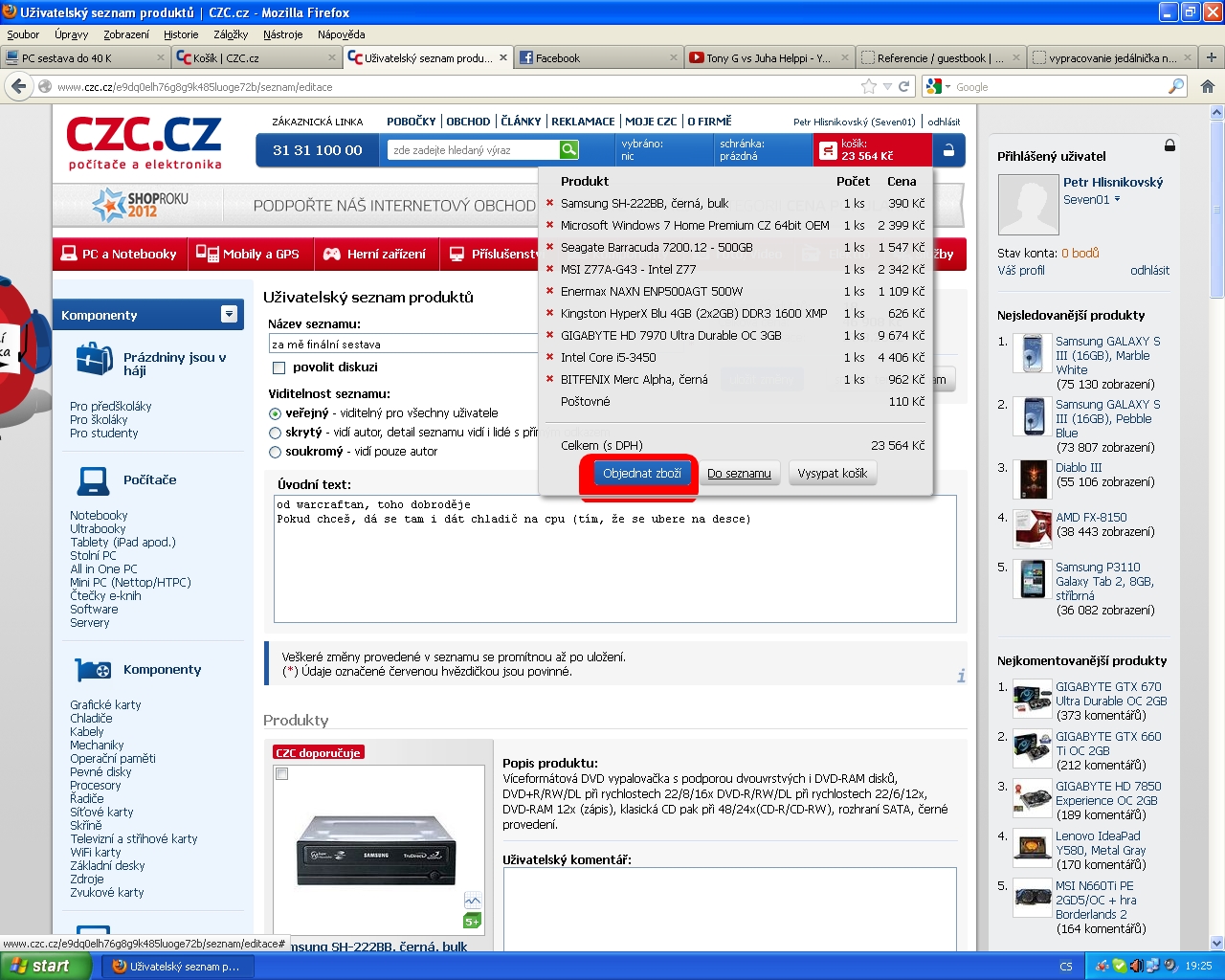Image resolution: width=1225 pixels, height=980 pixels.
Task: Switch to the Košík | CZC.cz tab
Action: pos(256,57)
